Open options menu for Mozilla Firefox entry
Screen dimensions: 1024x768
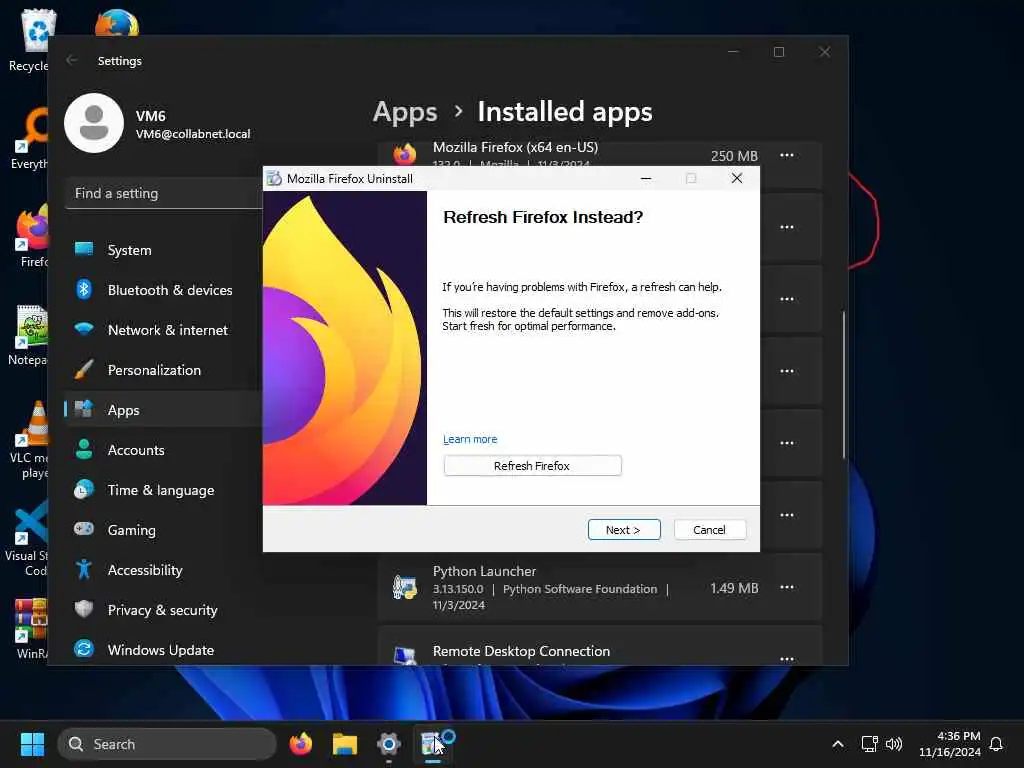787,155
